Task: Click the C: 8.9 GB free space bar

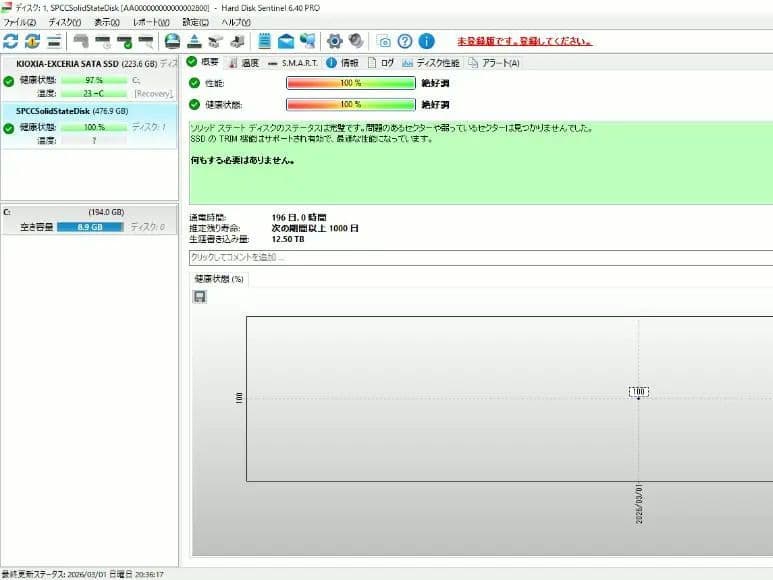Action: [x=90, y=227]
